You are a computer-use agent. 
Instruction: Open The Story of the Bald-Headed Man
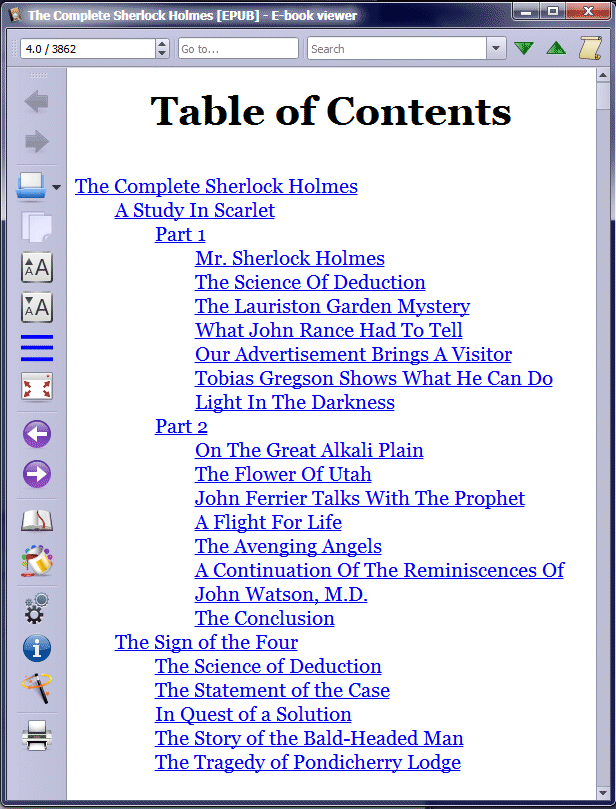point(309,738)
